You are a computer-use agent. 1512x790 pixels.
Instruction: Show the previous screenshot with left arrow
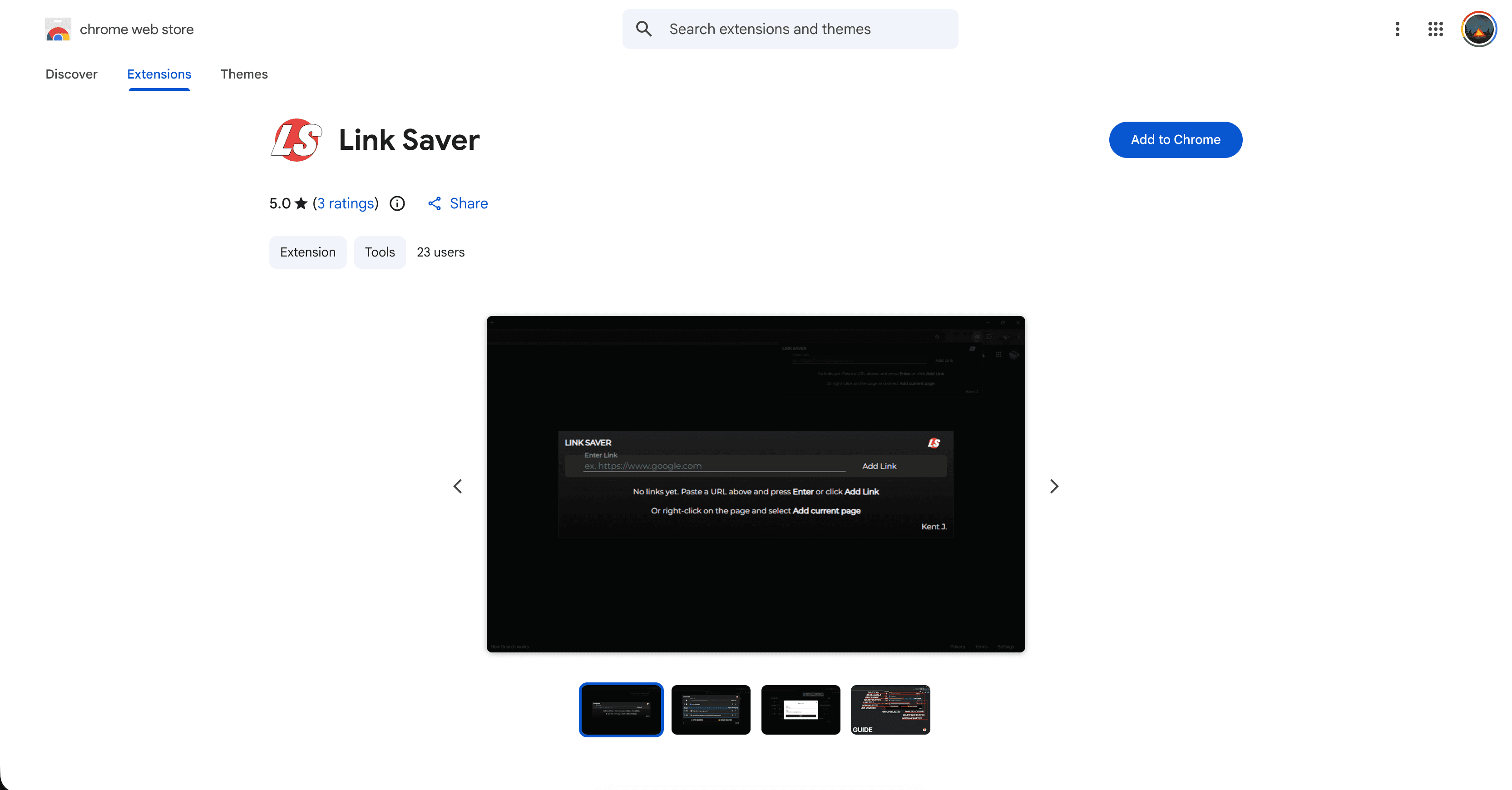pos(458,486)
